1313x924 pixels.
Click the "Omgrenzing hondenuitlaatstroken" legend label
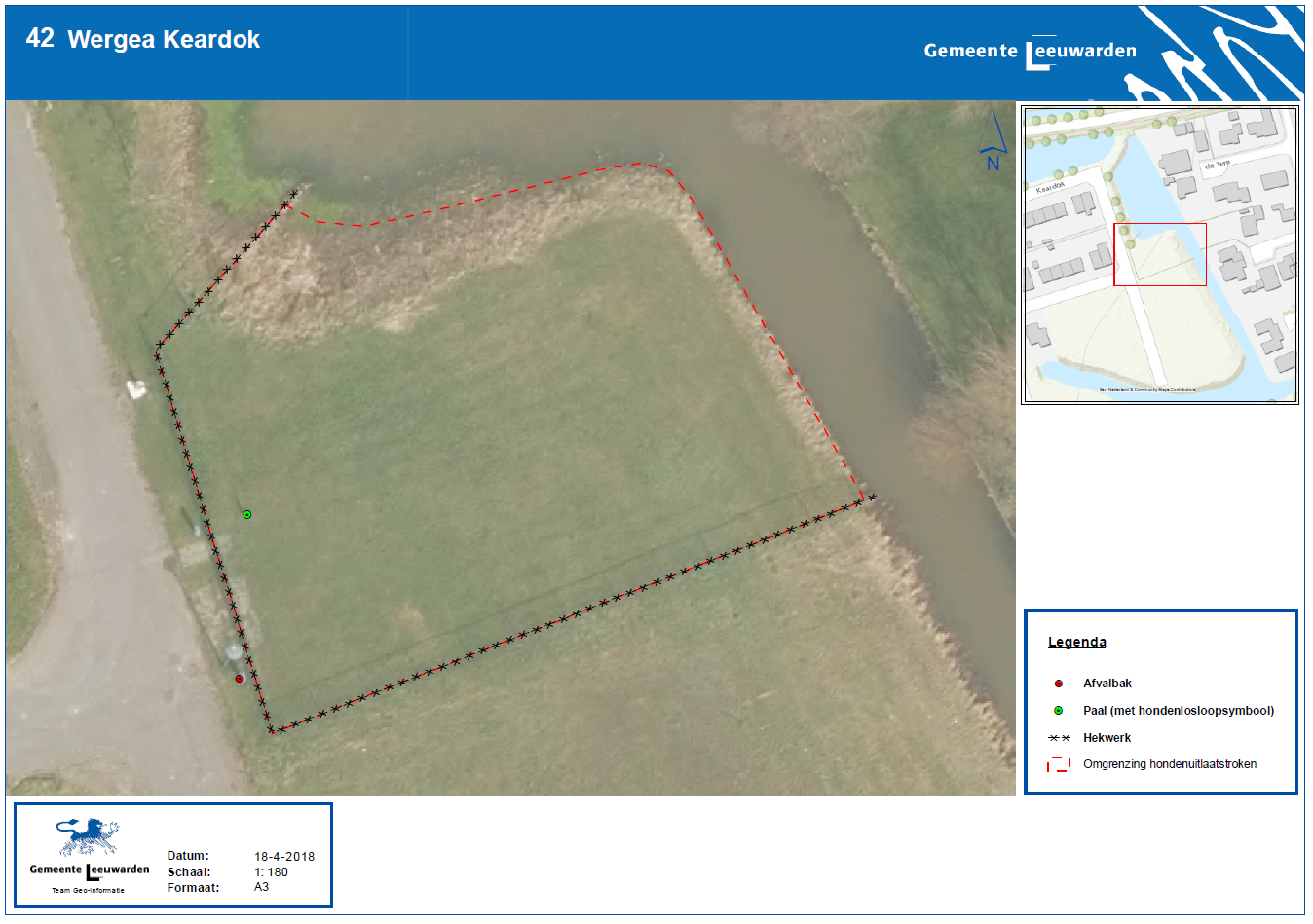1169,764
